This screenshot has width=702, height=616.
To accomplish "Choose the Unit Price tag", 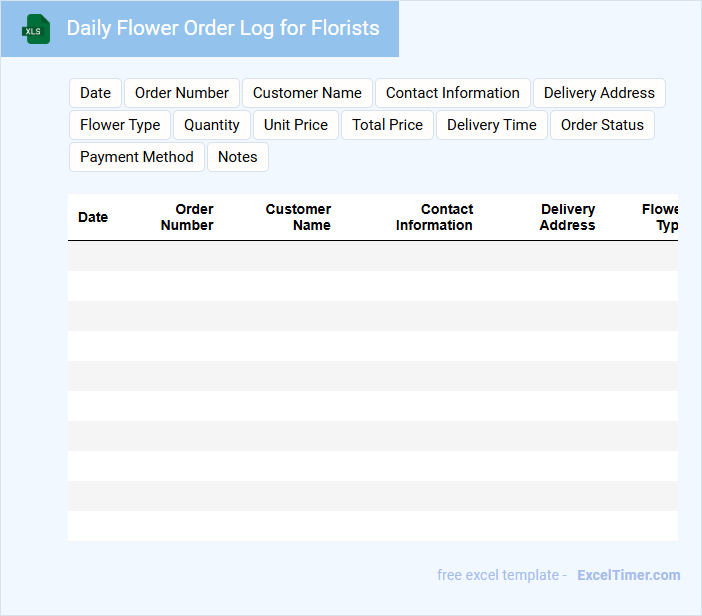I will coord(295,125).
